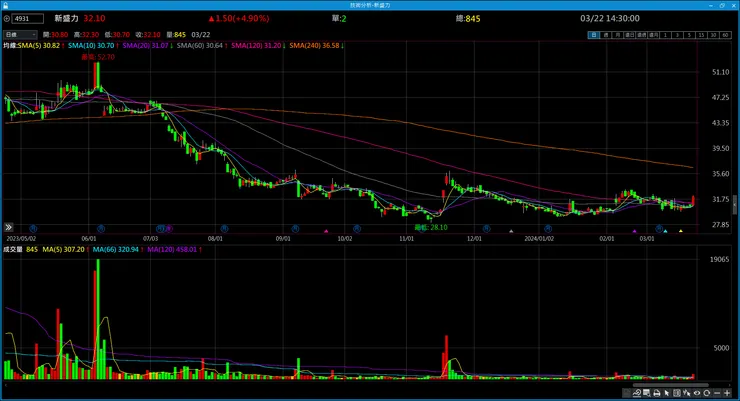Switch to the 週 weekly period
740x401 pixels.
click(605, 35)
